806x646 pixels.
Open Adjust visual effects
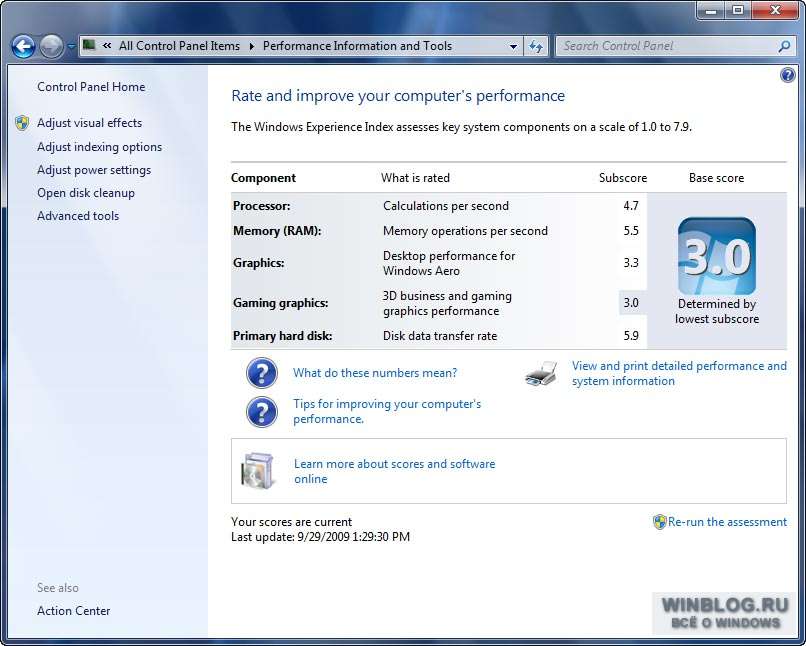[89, 123]
